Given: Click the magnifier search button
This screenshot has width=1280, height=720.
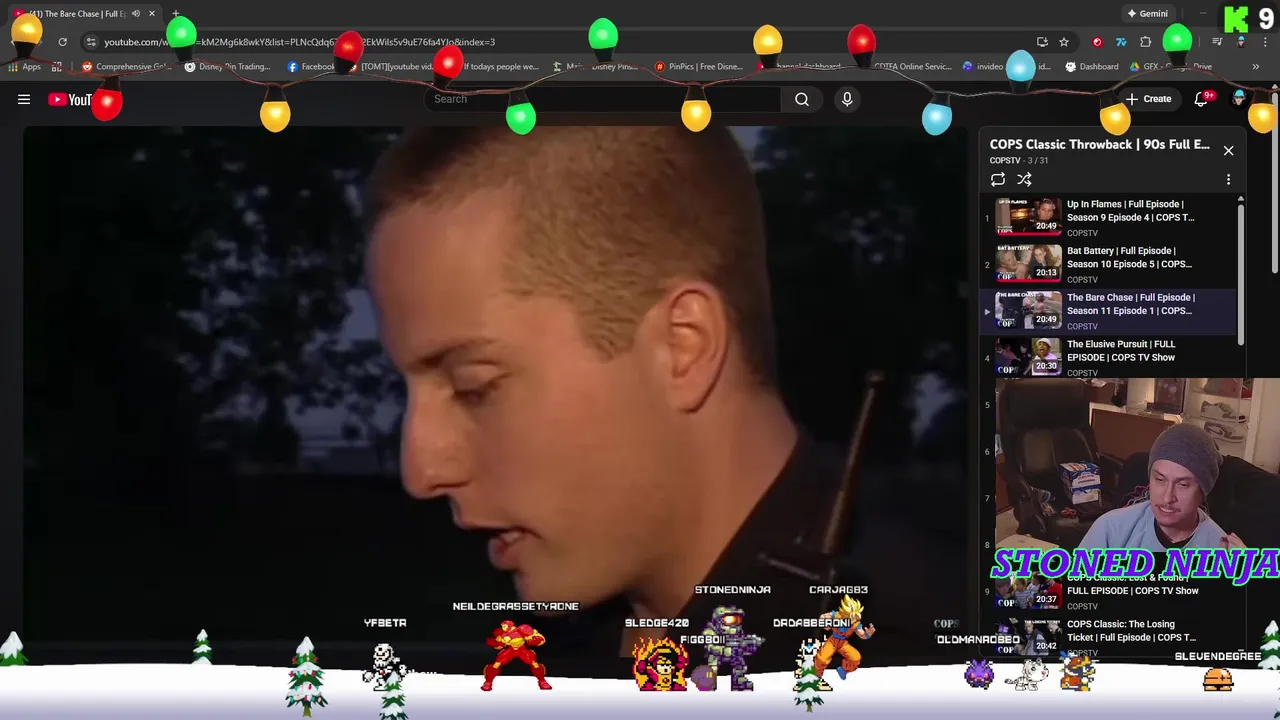Looking at the screenshot, I should pyautogui.click(x=802, y=99).
